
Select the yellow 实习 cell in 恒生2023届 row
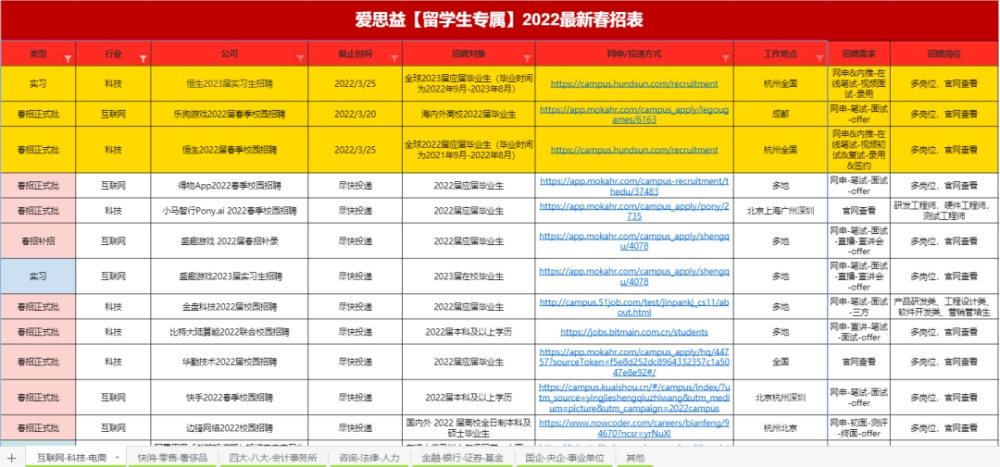[x=38, y=84]
